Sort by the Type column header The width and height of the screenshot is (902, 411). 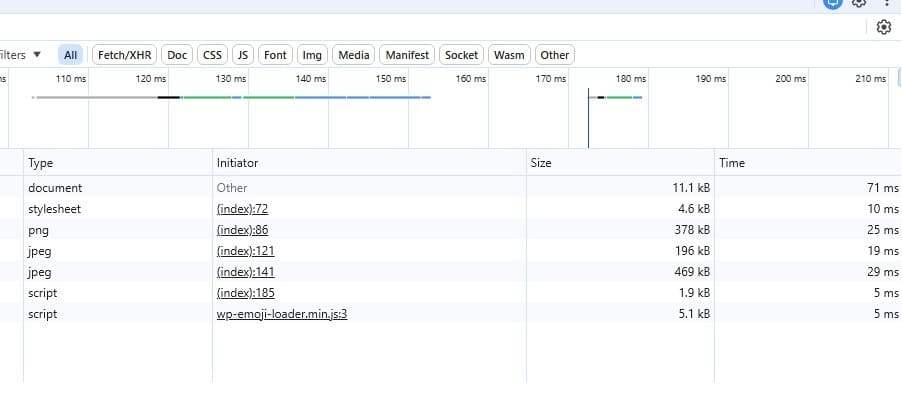[x=118, y=163]
